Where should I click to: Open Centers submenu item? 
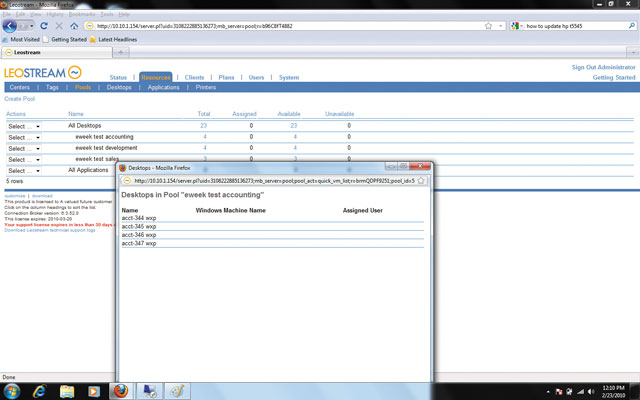(20, 87)
